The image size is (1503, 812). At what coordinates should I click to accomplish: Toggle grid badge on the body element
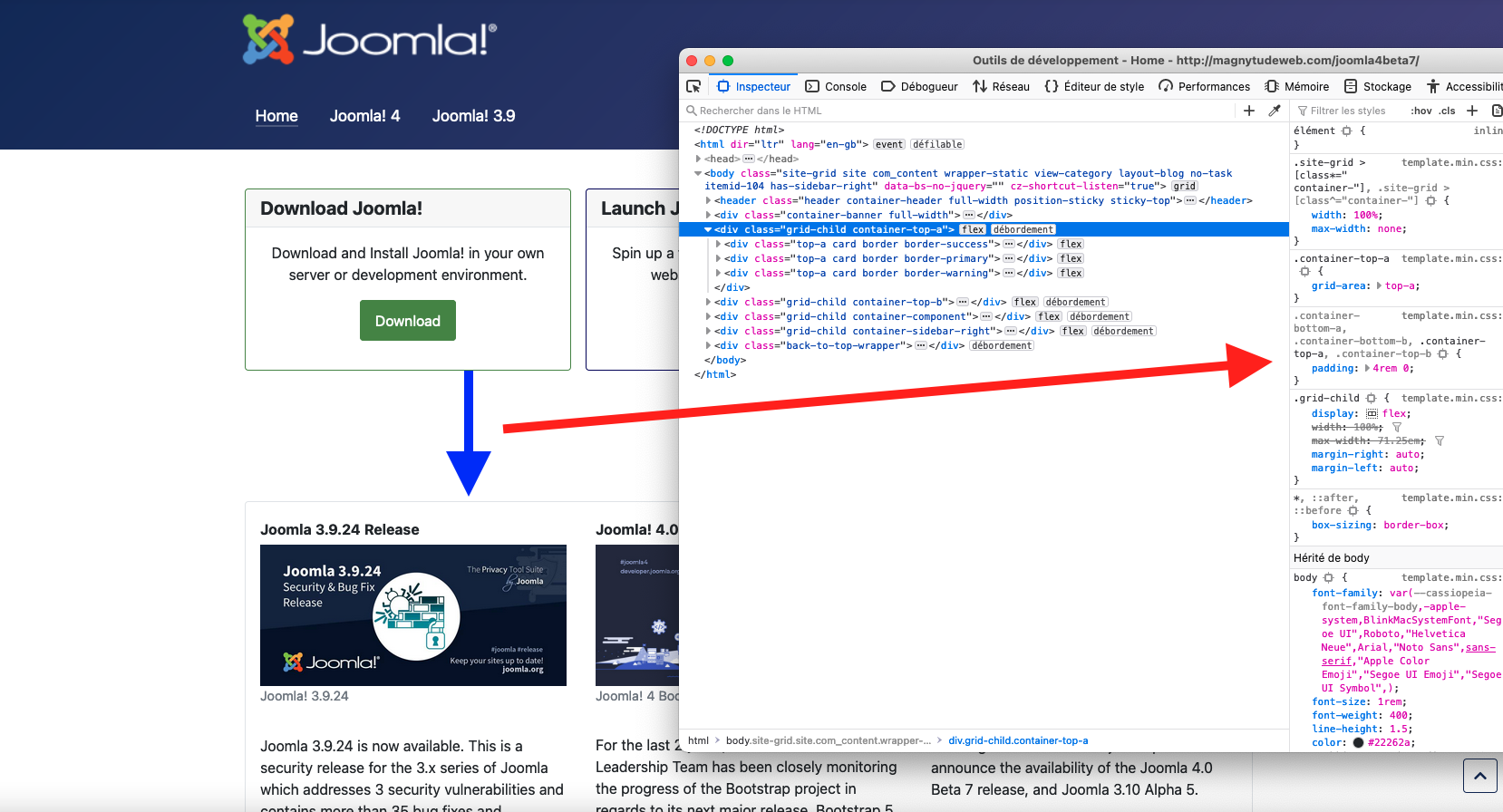[x=1184, y=186]
